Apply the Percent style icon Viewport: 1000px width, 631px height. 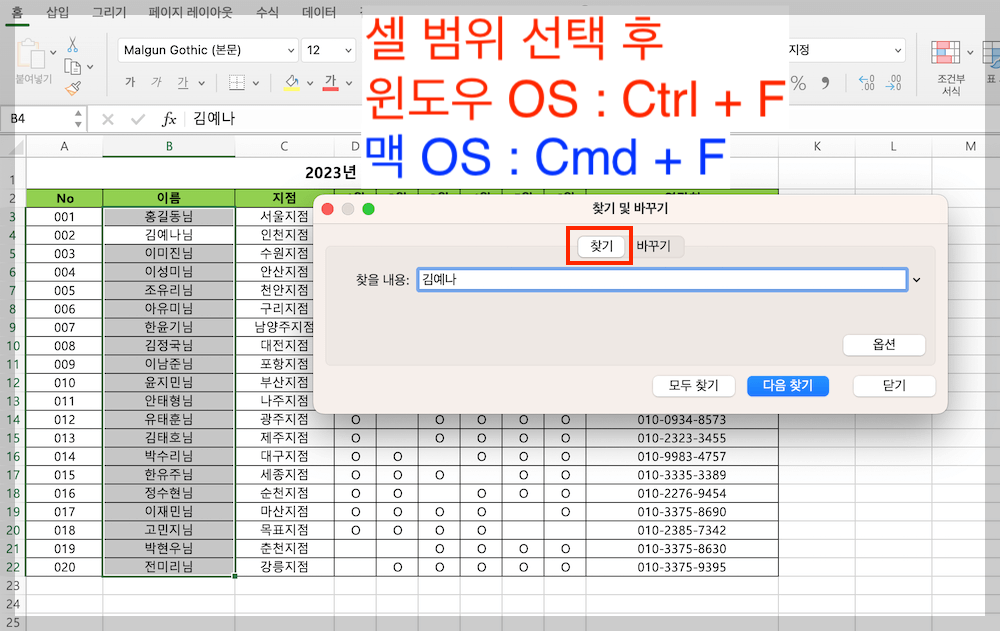(x=798, y=83)
